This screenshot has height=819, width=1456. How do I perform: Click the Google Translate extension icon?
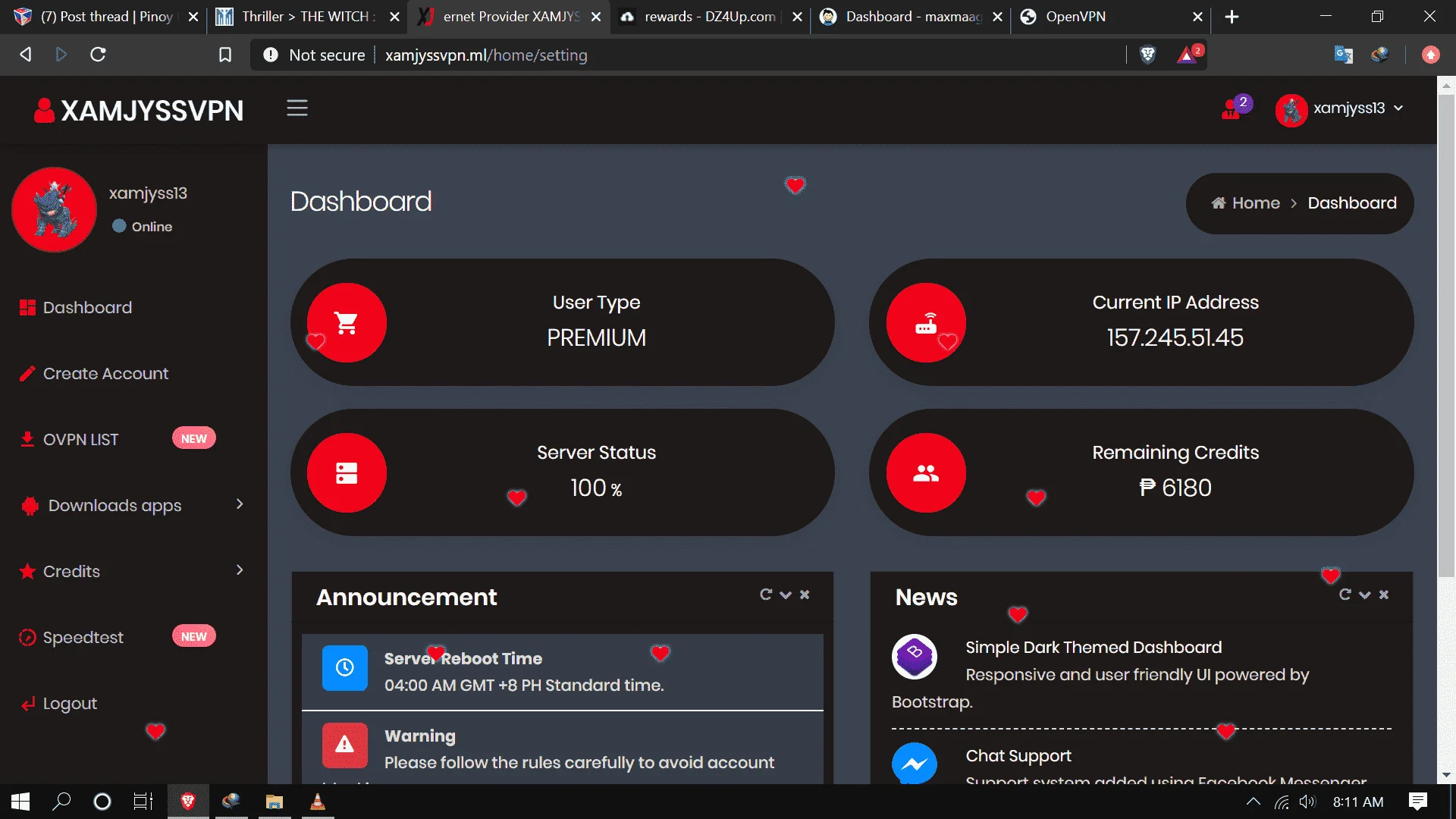click(x=1343, y=55)
